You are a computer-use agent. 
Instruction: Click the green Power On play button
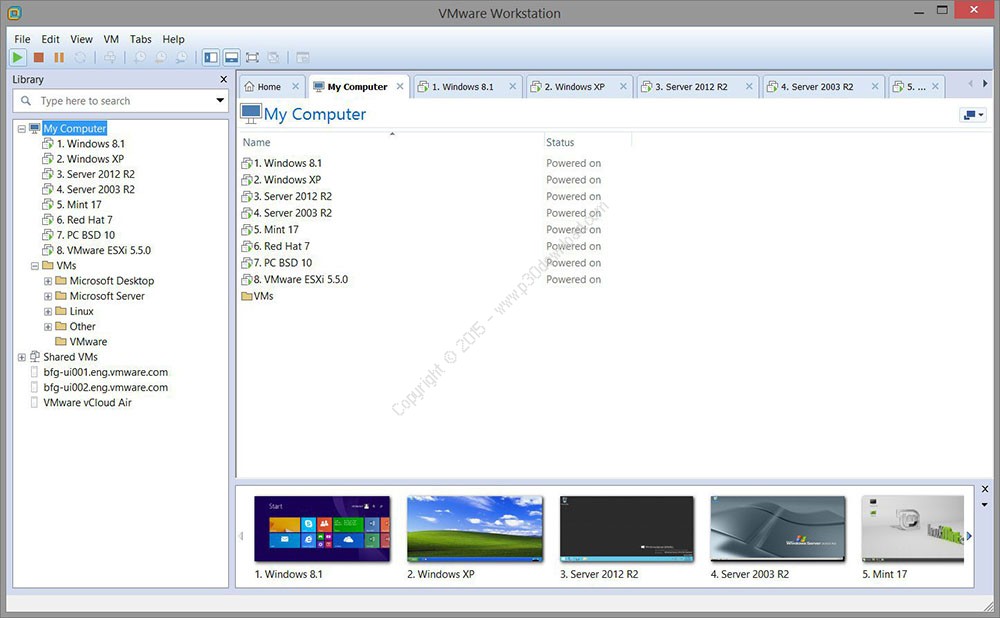click(x=18, y=58)
